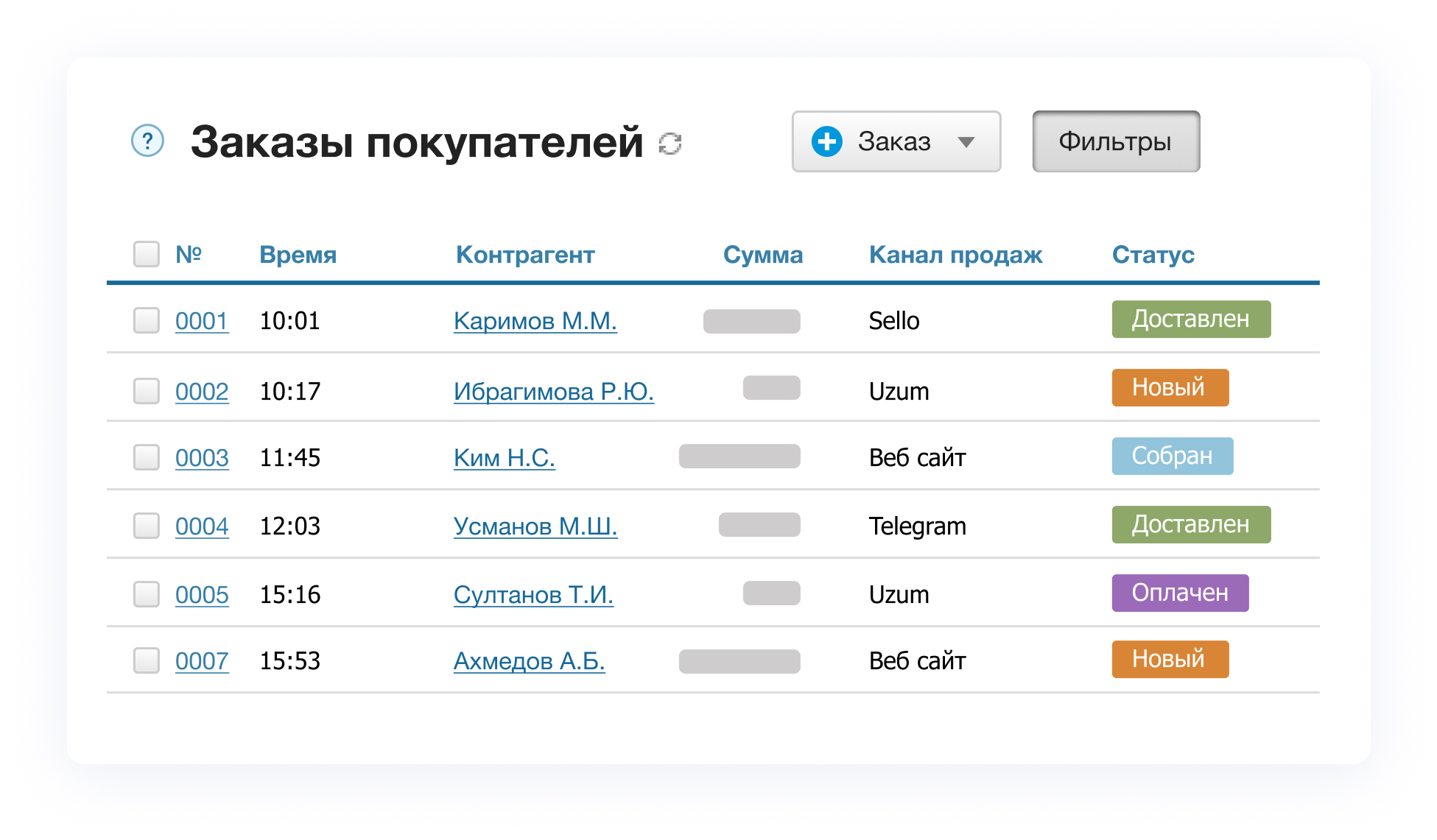Screen dimensions: 1437x840
Task: Click the Заказы покупателей heading
Action: [417, 142]
